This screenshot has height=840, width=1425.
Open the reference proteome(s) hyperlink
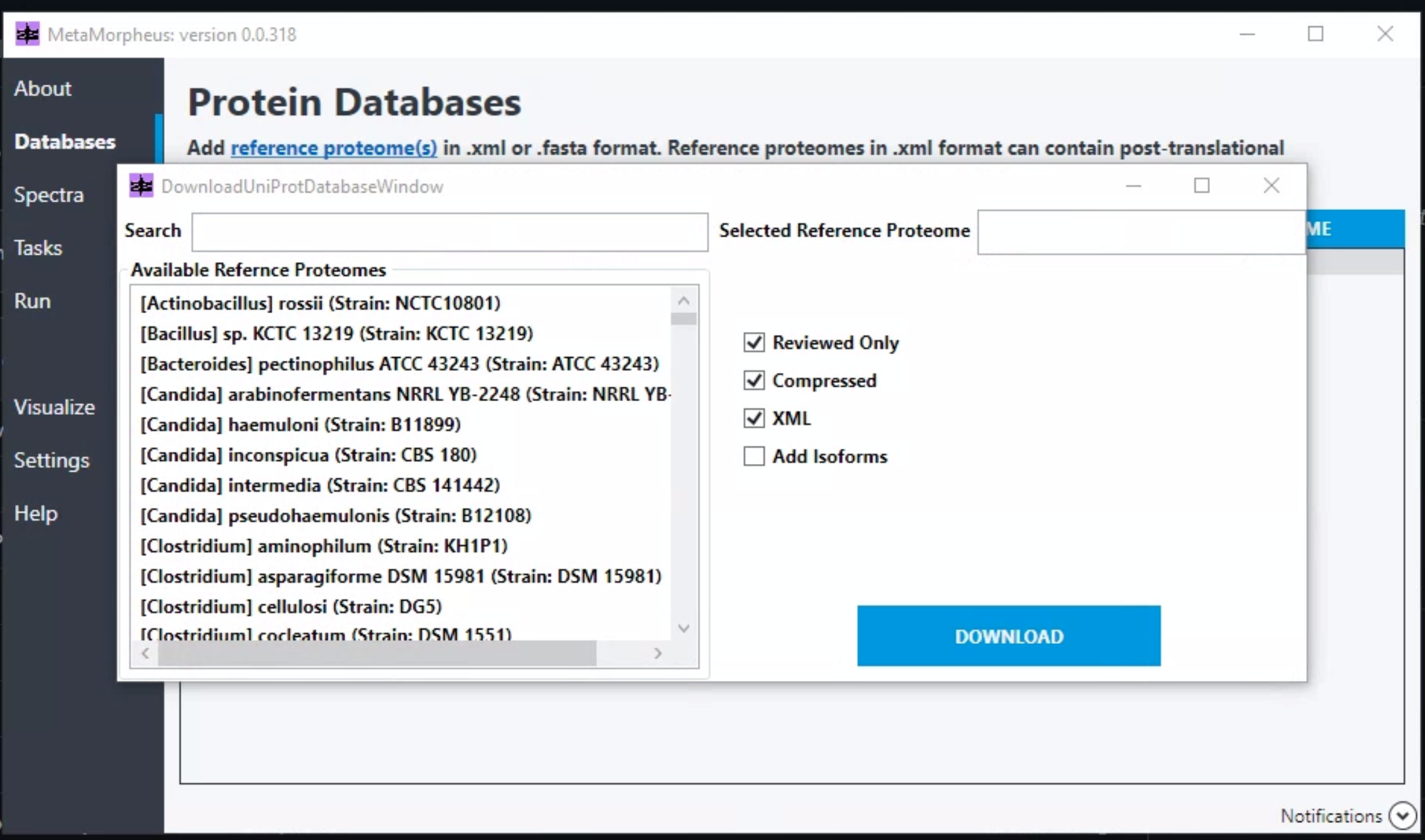point(333,148)
